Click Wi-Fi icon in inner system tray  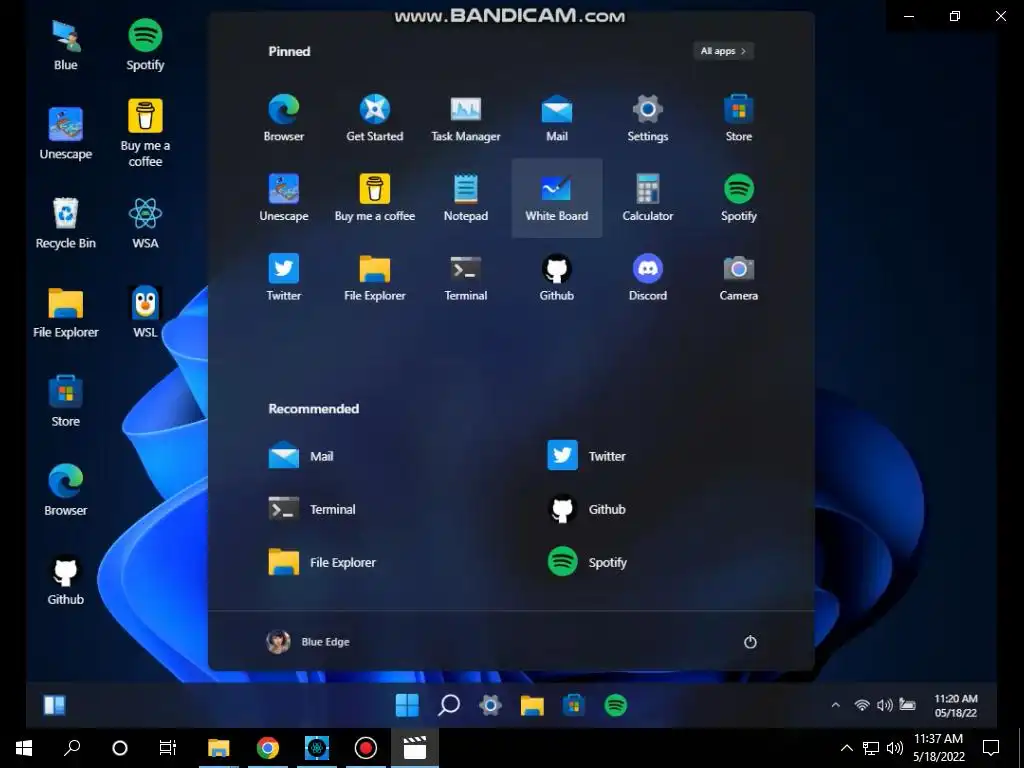pos(862,705)
